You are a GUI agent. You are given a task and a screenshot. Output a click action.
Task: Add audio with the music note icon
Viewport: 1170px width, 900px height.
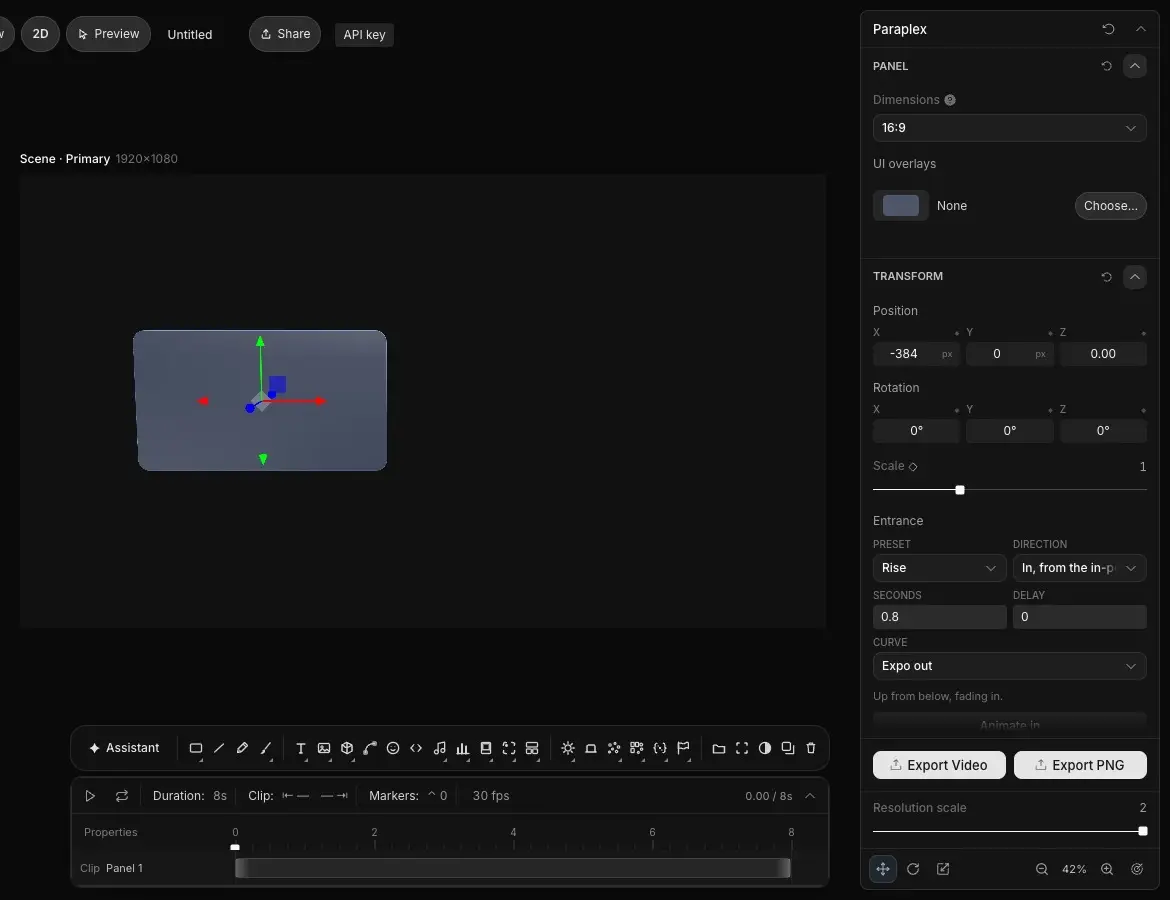(x=439, y=748)
